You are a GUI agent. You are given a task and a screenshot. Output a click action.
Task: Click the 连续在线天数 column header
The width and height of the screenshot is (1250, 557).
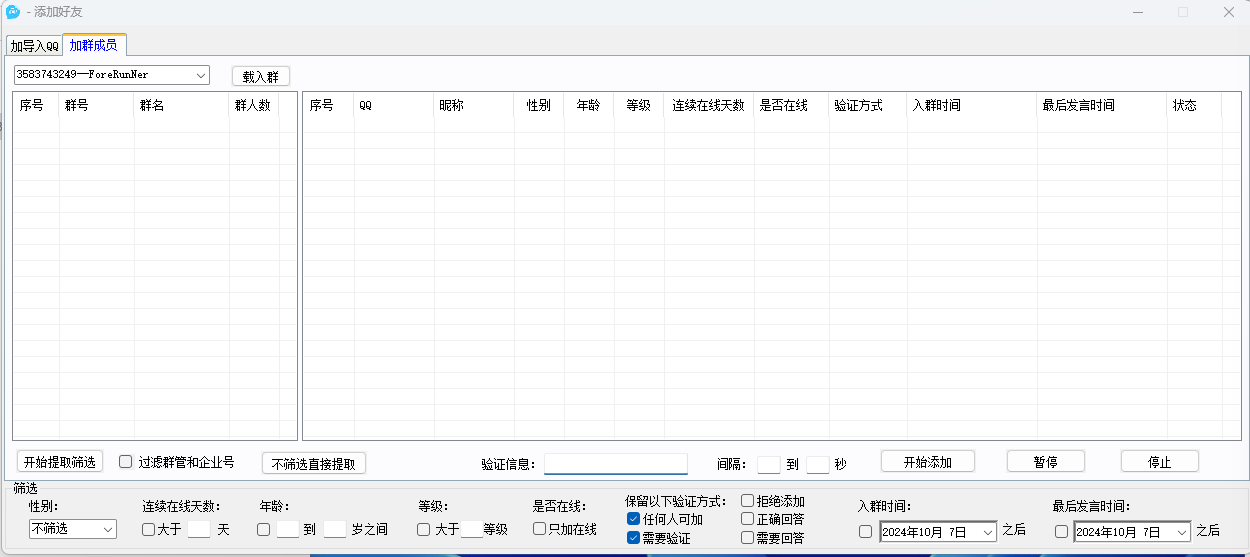[708, 106]
